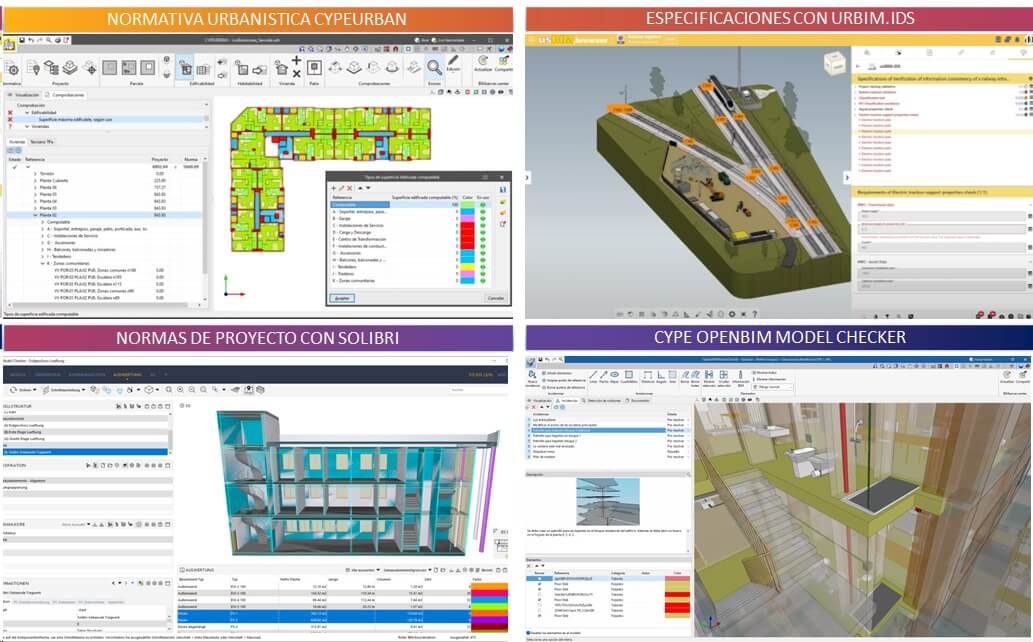Click the green Comunitario color swatch

point(467,205)
